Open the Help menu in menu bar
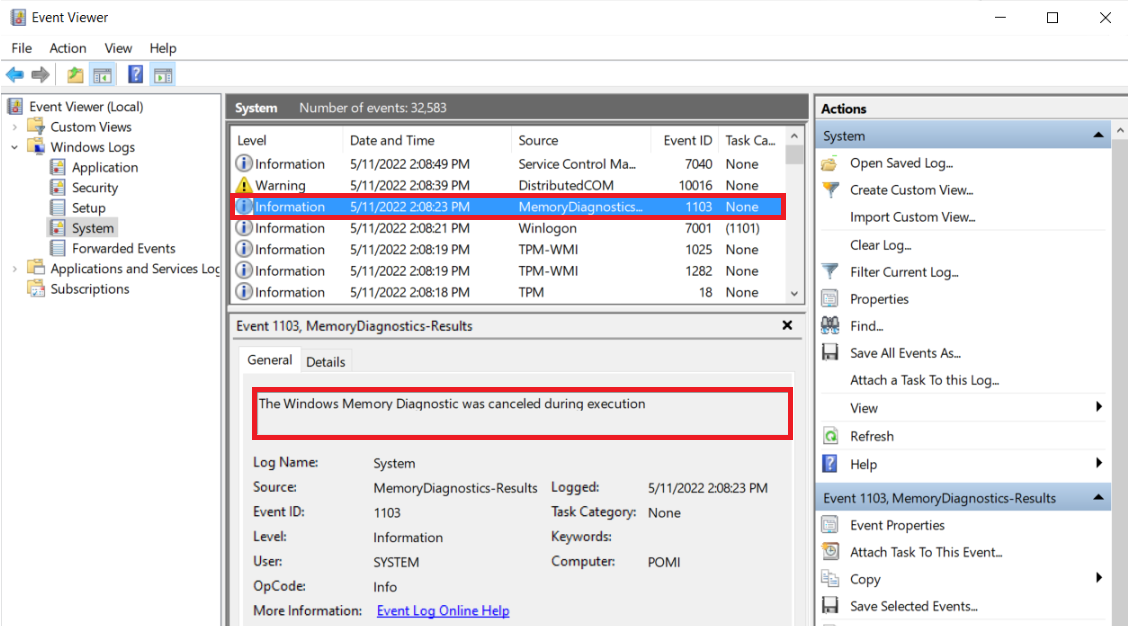This screenshot has height=626, width=1128. coord(163,48)
